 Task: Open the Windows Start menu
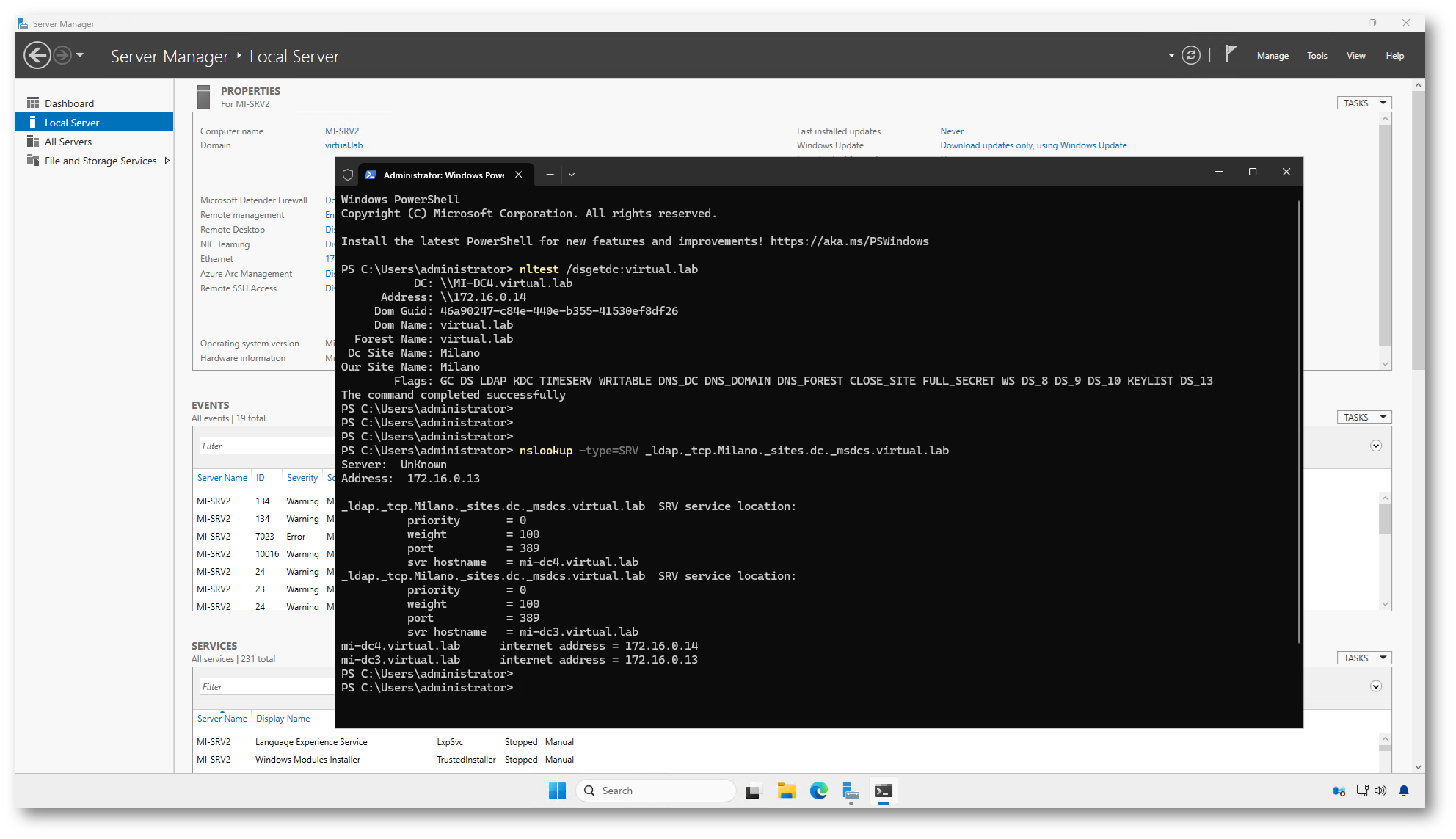click(557, 791)
